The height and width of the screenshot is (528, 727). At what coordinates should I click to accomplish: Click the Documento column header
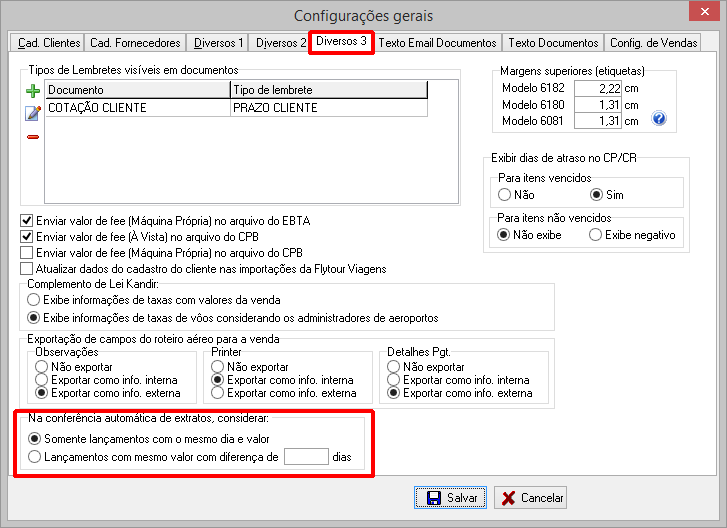click(138, 90)
